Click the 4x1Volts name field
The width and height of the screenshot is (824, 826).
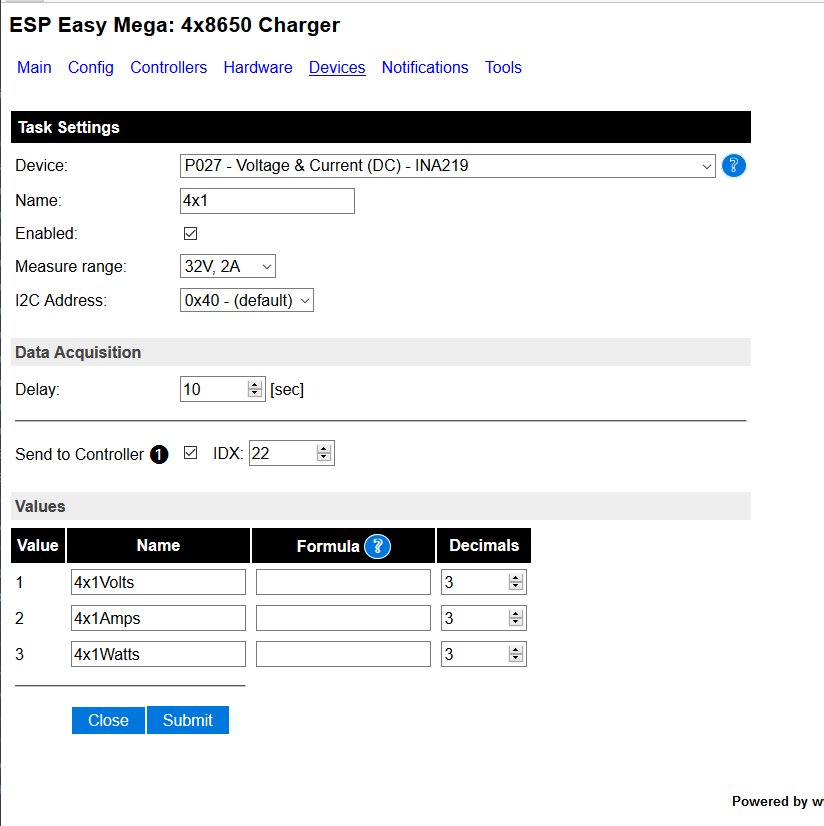(x=158, y=582)
